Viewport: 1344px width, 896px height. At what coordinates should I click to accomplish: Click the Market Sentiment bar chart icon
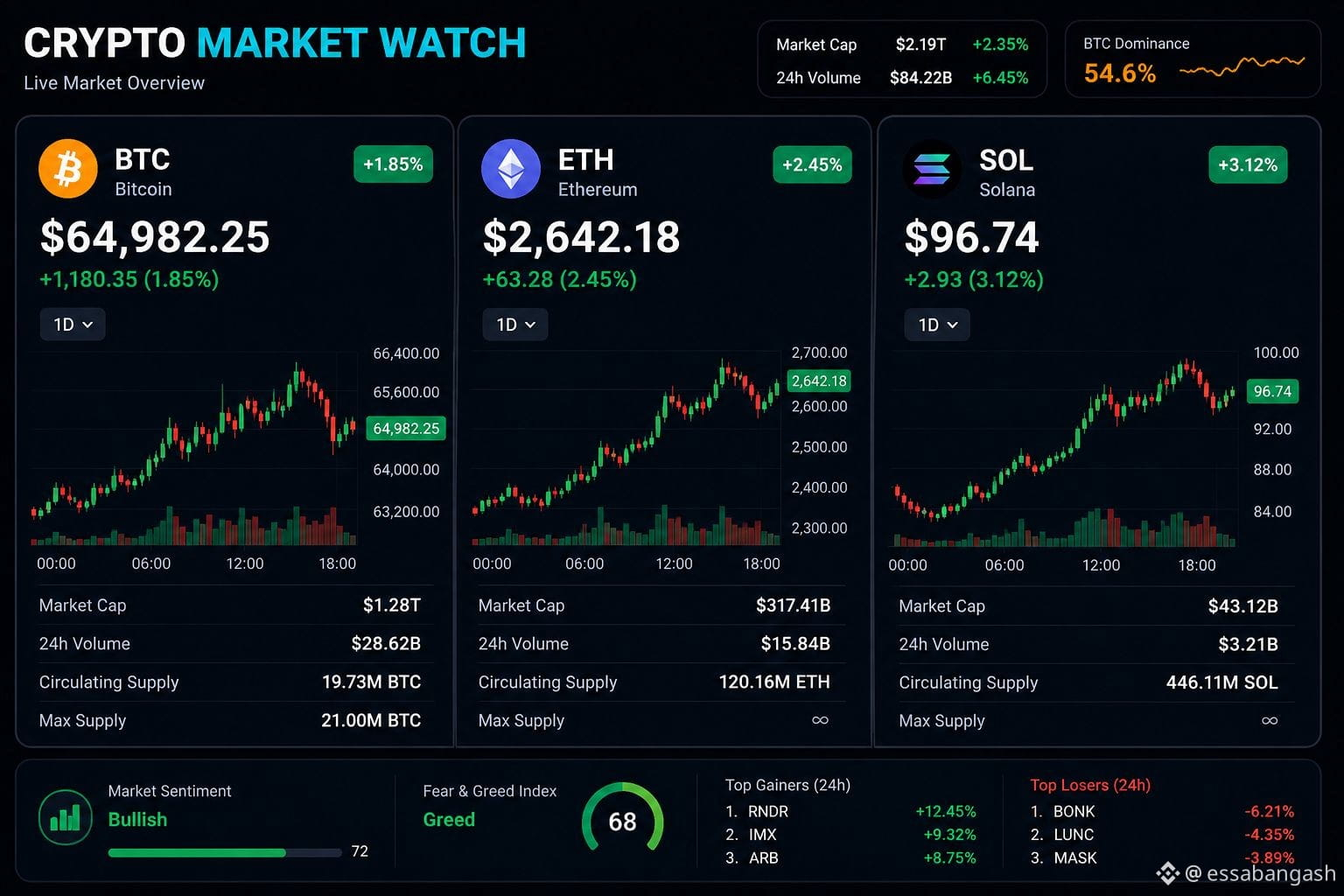66,817
